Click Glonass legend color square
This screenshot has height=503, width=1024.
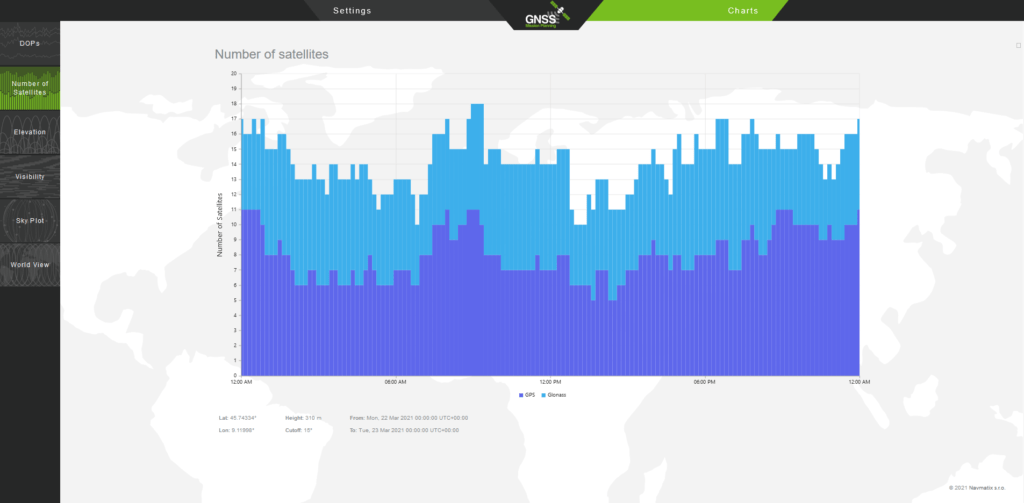[543, 395]
